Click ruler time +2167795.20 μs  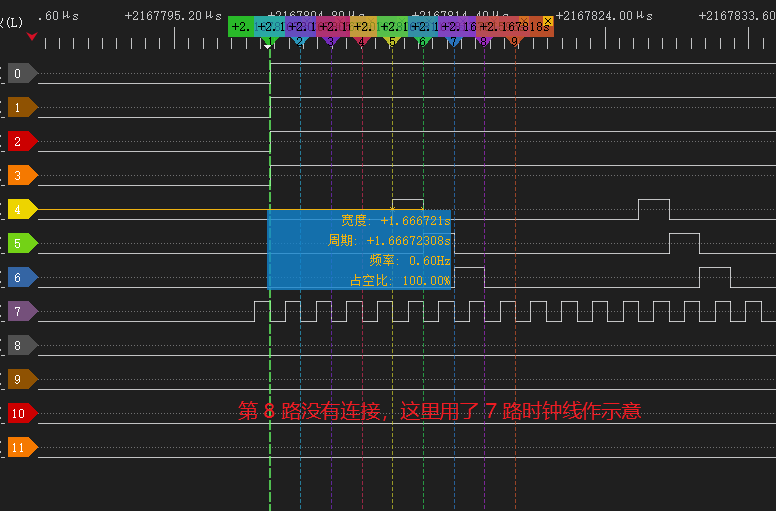pos(174,16)
